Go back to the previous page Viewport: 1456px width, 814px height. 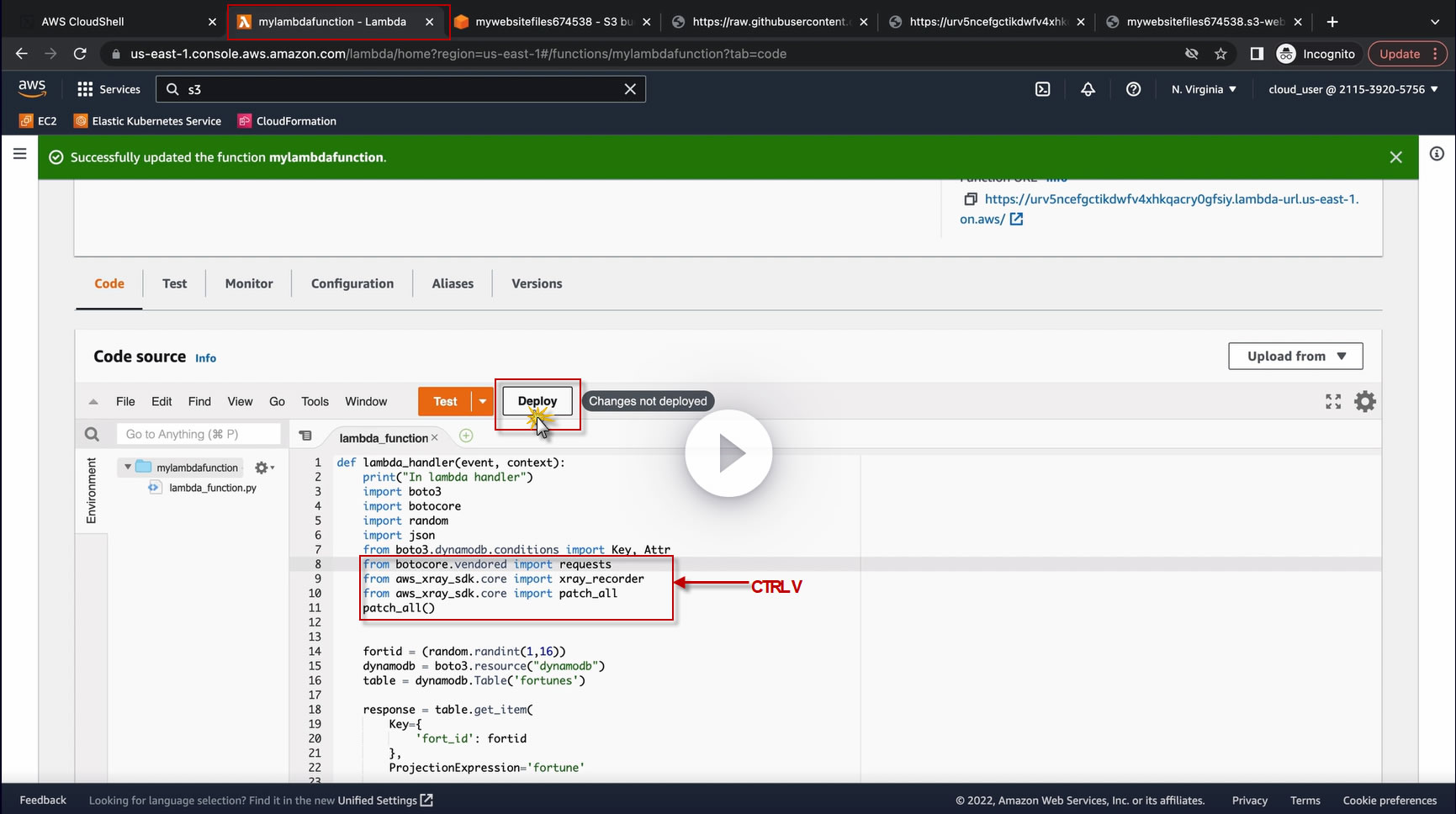22,54
